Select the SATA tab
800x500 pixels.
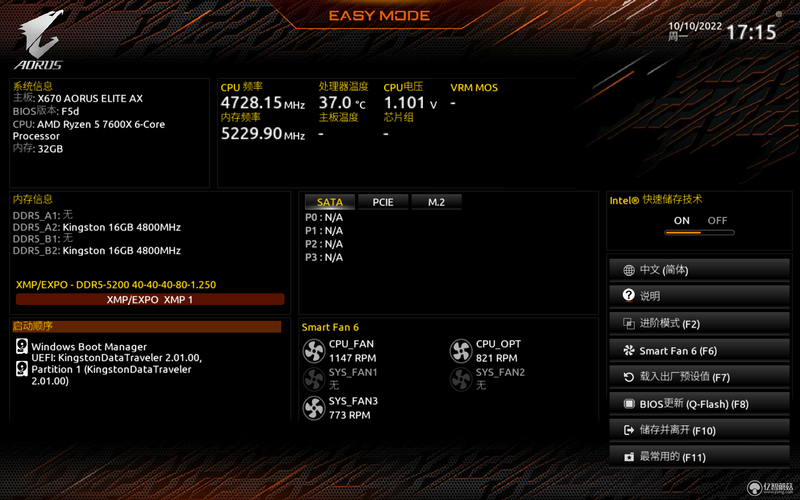coord(330,202)
